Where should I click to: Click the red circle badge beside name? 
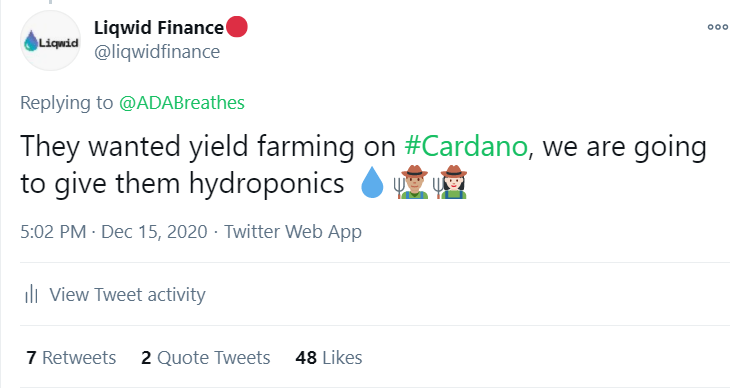pos(236,27)
